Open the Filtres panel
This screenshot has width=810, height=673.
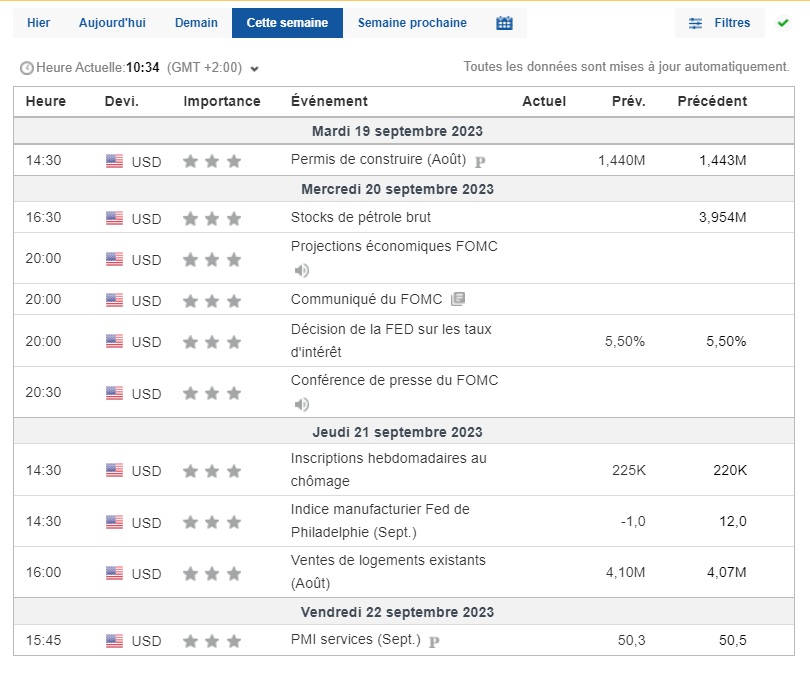735,22
